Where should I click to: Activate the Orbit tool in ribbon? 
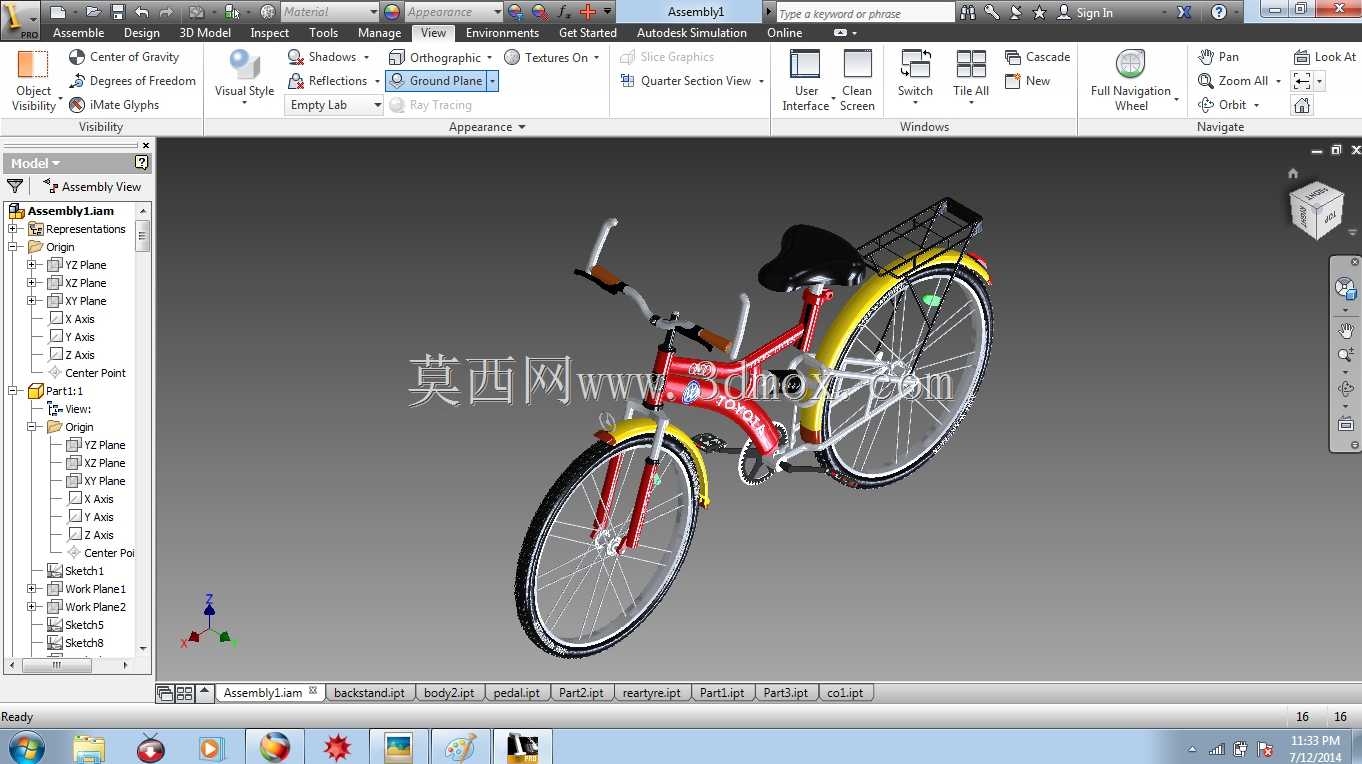[x=1223, y=105]
